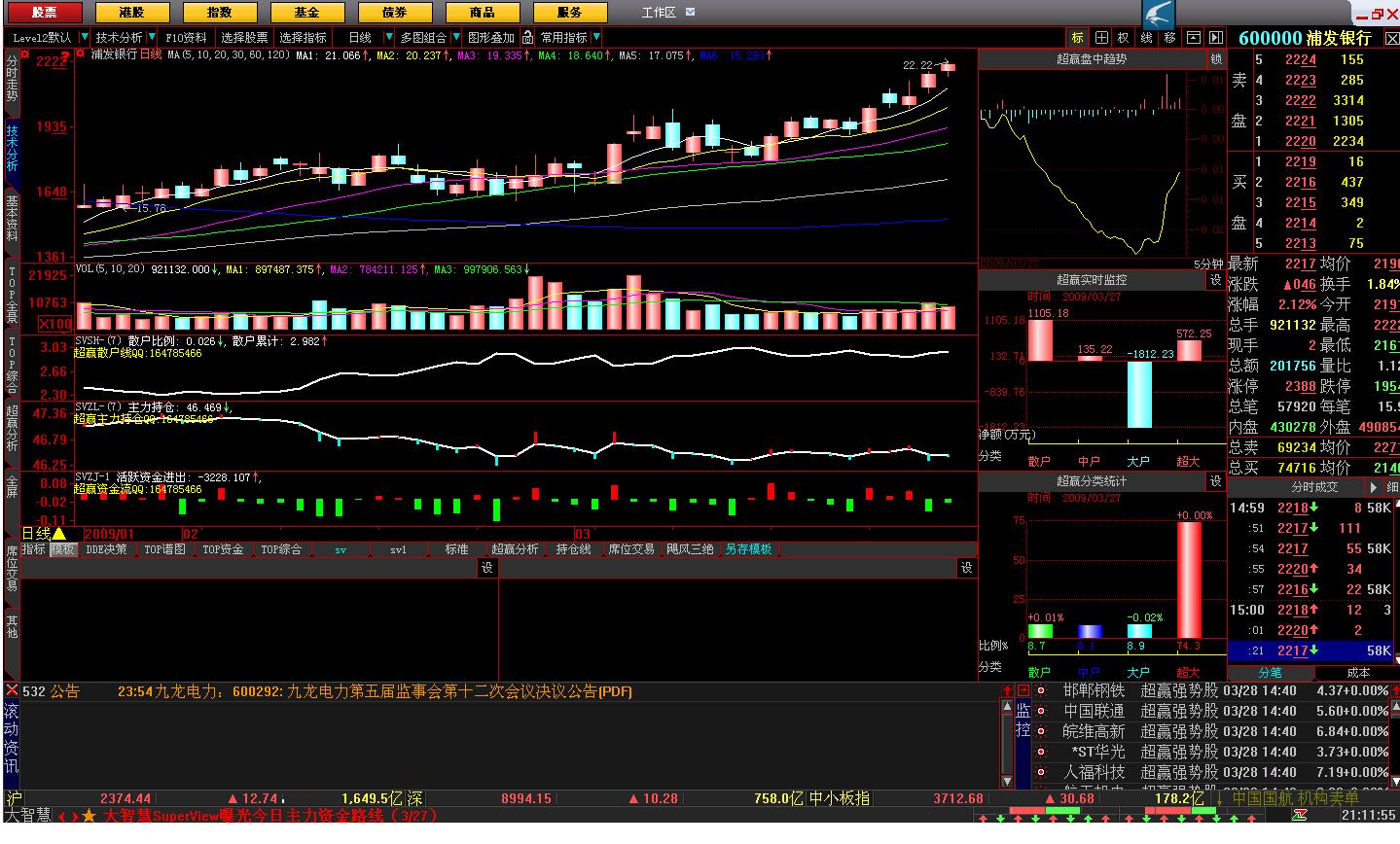Click the 设 settings icon of 超赢实时监控
Screen dimensions: 1400x844
(x=1215, y=280)
